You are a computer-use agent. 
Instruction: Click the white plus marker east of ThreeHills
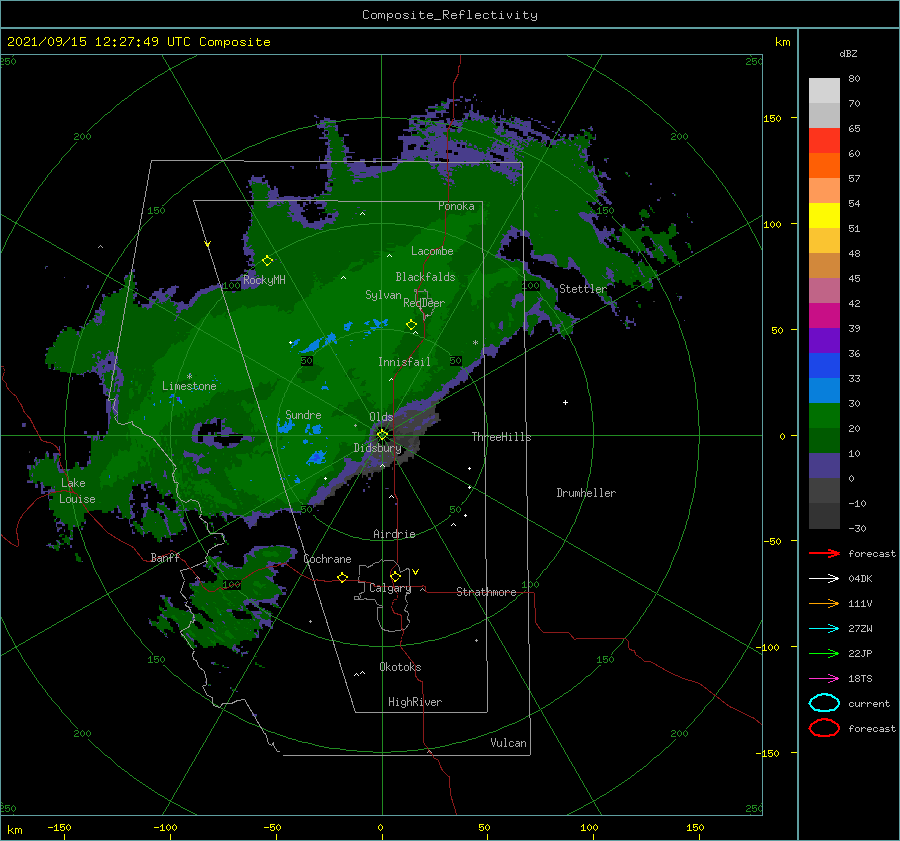565,402
